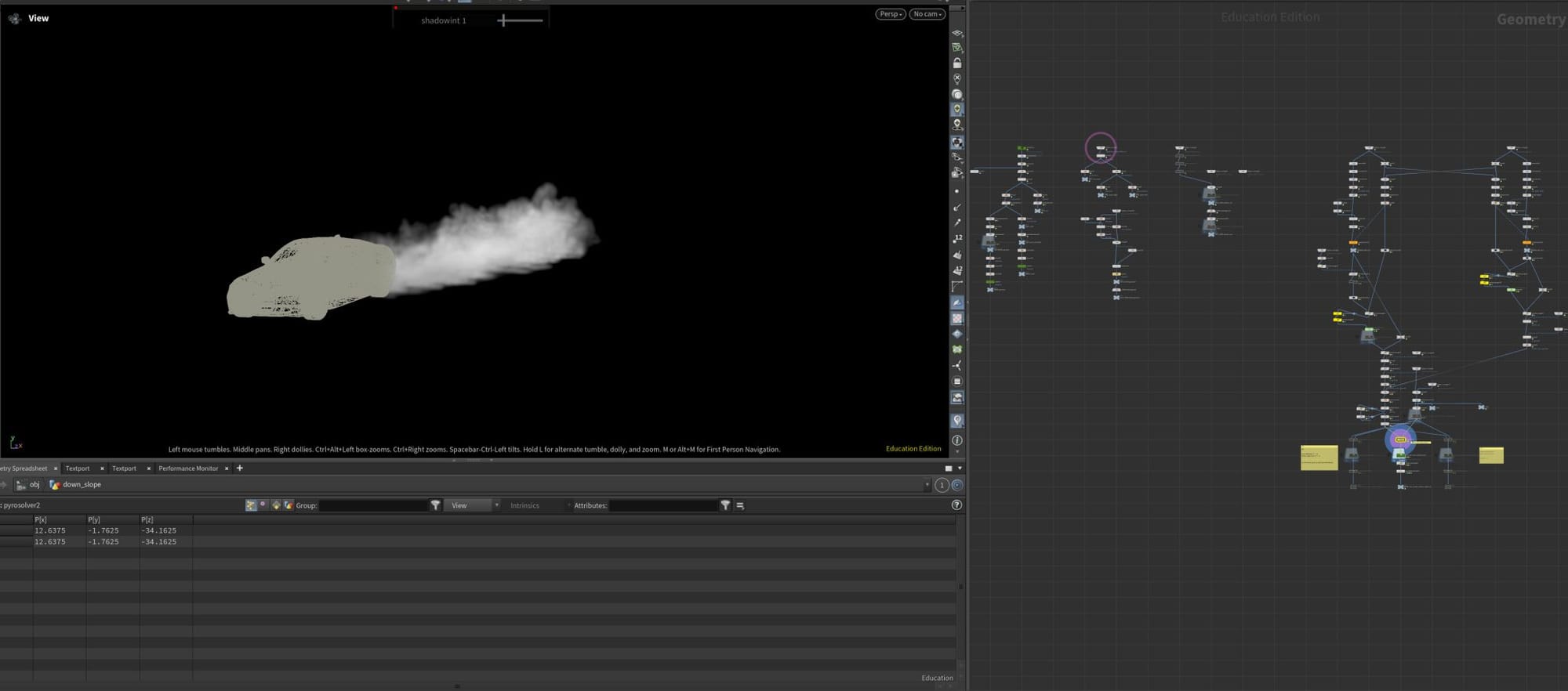Click the Attributes filter funnel icon

[725, 505]
